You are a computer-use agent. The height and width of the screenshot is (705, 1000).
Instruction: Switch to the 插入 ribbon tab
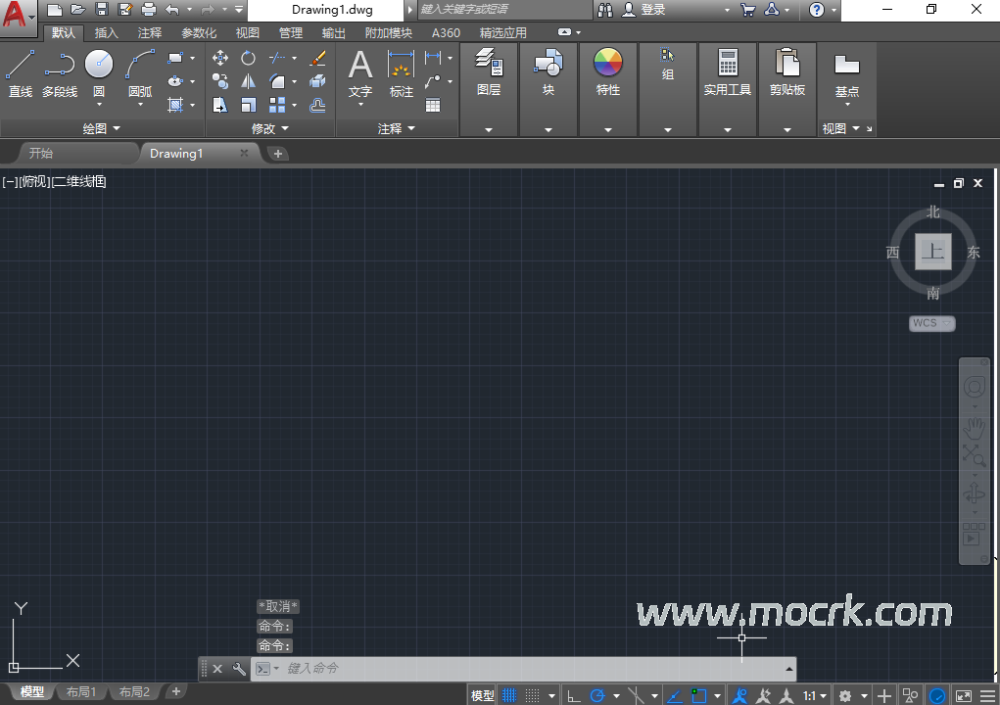point(106,33)
